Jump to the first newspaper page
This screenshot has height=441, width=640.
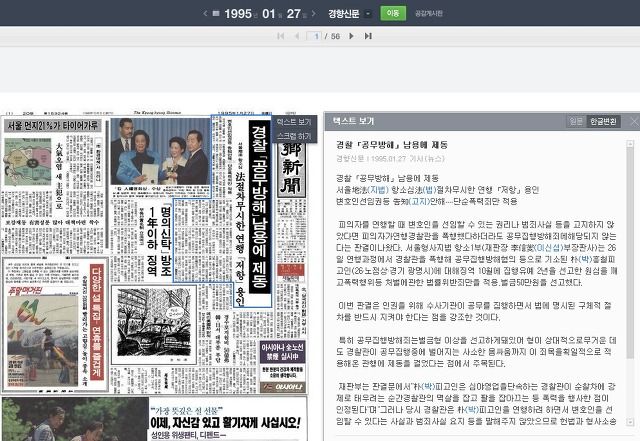pos(280,36)
